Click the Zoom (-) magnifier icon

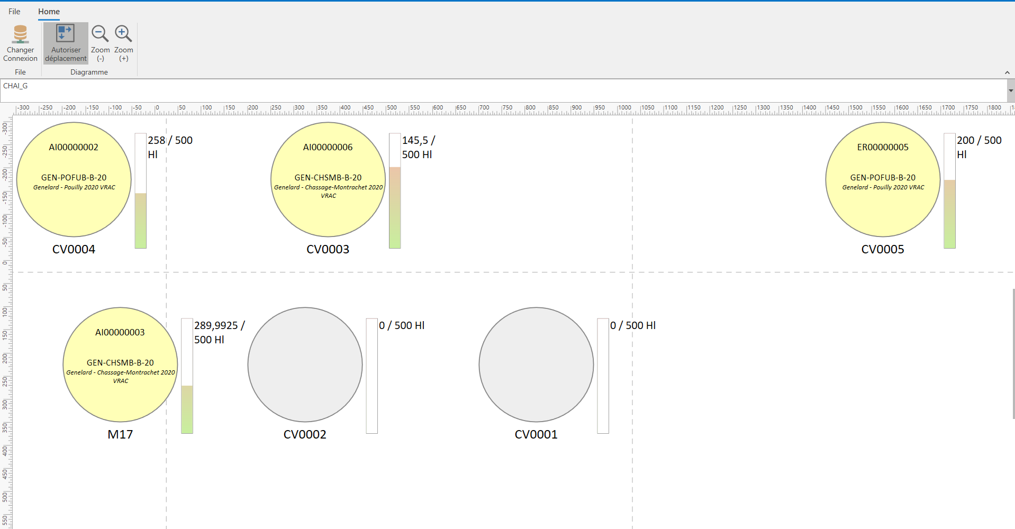click(x=100, y=36)
